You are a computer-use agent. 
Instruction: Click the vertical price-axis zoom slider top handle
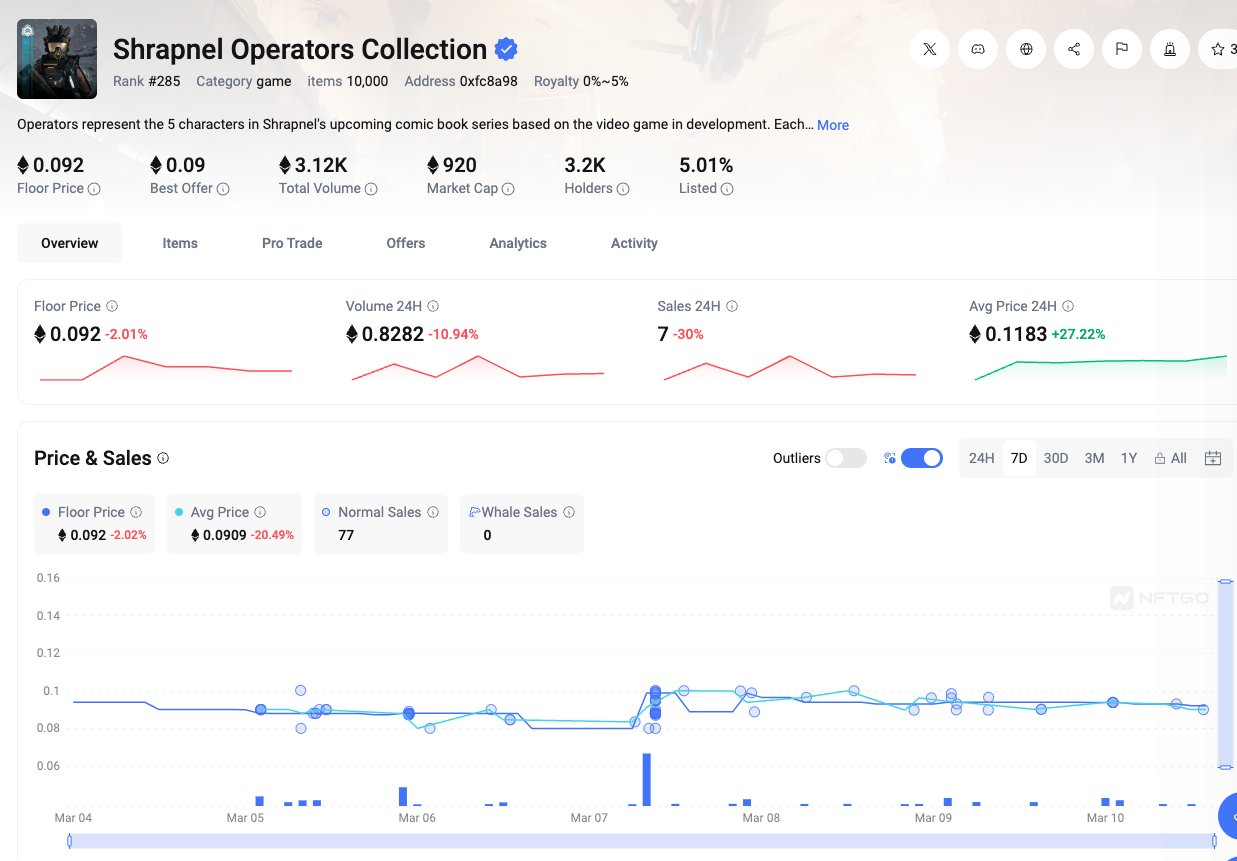tap(1224, 581)
